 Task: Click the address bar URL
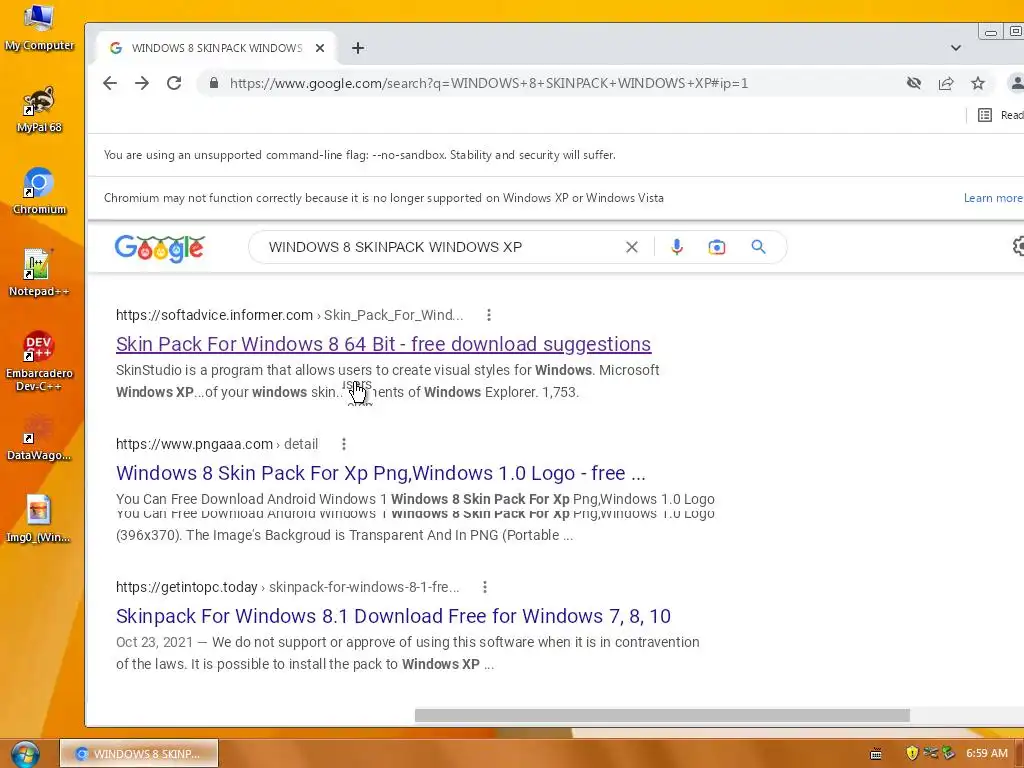(x=488, y=83)
